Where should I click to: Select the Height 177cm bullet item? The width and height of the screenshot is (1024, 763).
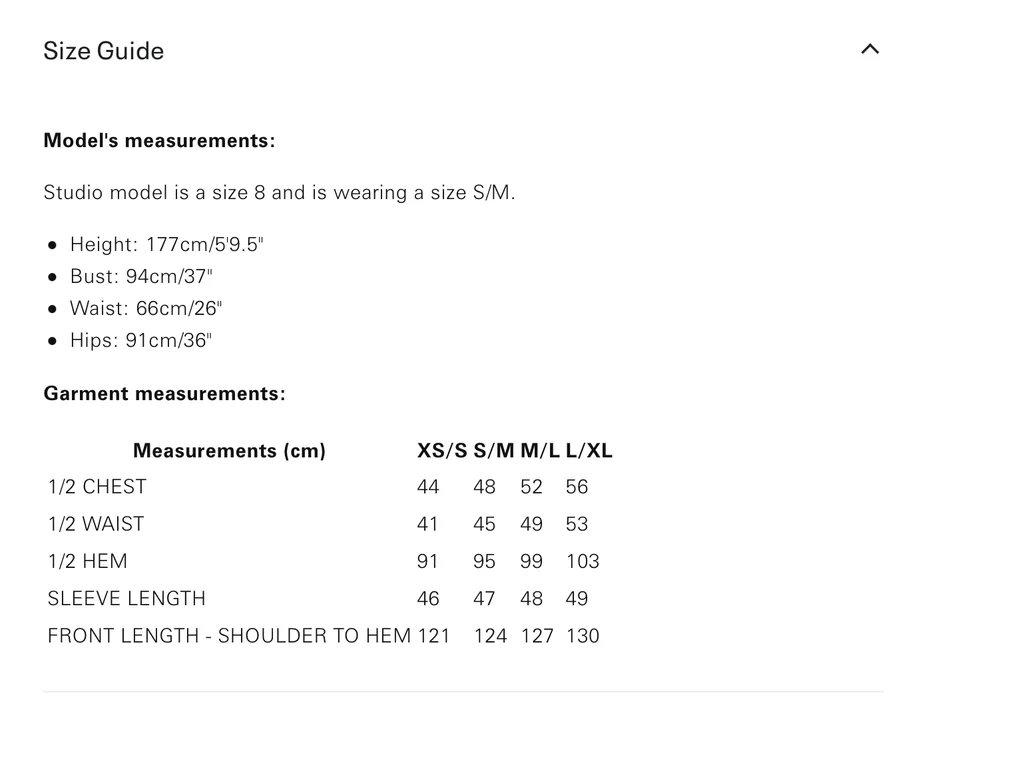click(x=166, y=244)
